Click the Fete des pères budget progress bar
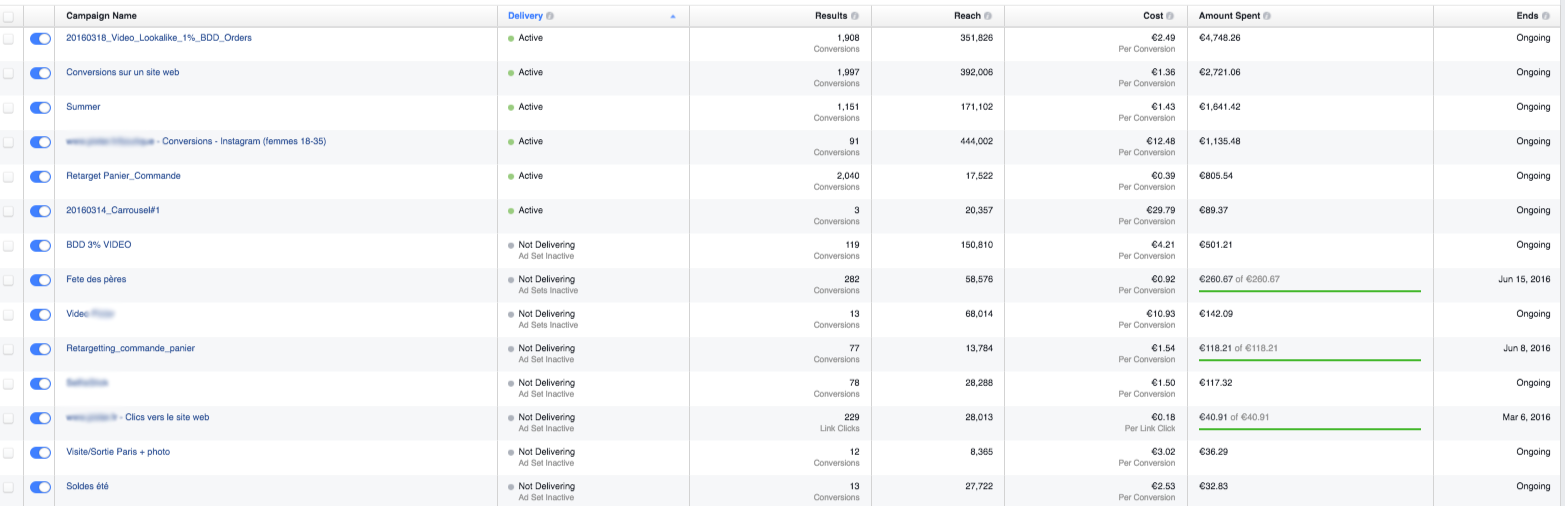The image size is (1565, 506). pyautogui.click(x=1309, y=291)
